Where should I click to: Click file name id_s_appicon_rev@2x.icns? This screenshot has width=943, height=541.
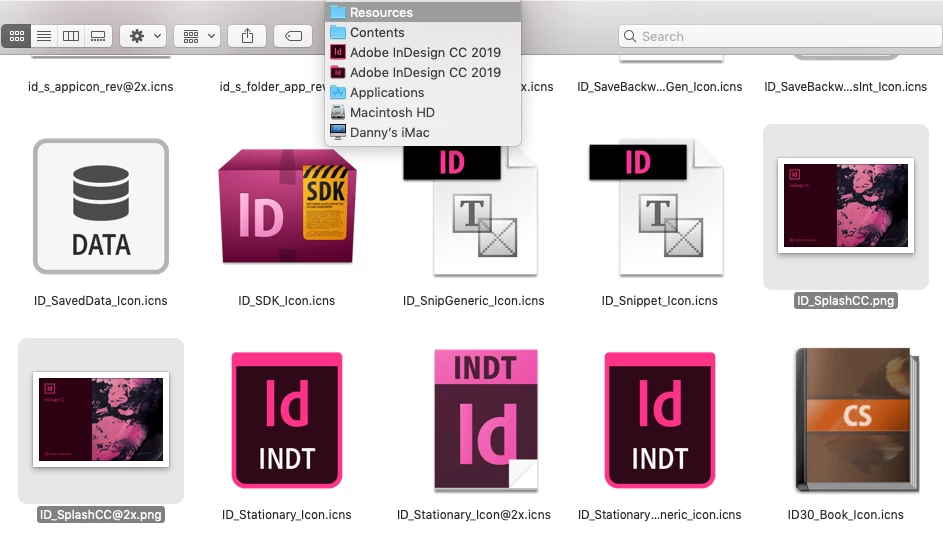[100, 87]
